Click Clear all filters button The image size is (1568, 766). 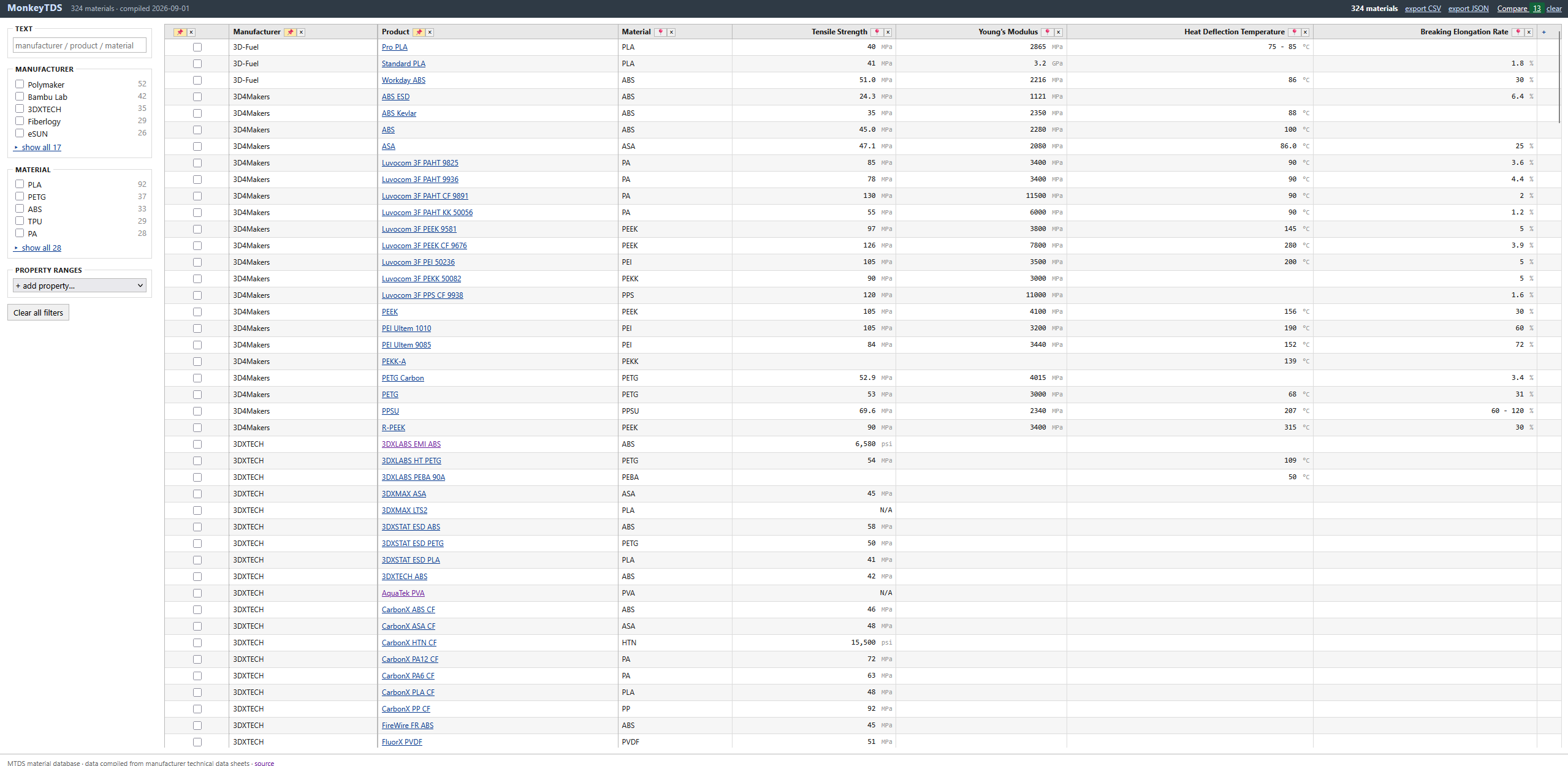(38, 313)
